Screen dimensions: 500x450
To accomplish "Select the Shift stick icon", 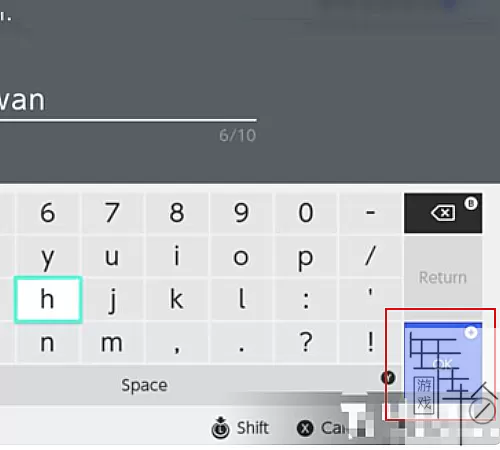I will 220,428.
